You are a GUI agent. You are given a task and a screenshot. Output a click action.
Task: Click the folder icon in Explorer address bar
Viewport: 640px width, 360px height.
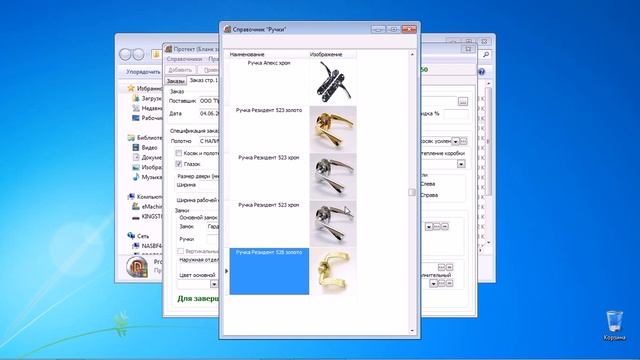point(156,54)
